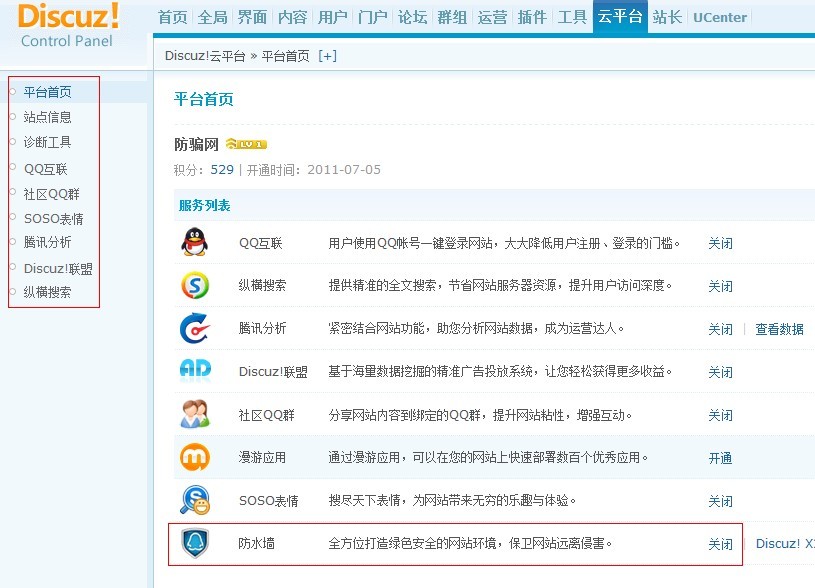Click the site name 防骗网
The image size is (815, 588).
(196, 144)
